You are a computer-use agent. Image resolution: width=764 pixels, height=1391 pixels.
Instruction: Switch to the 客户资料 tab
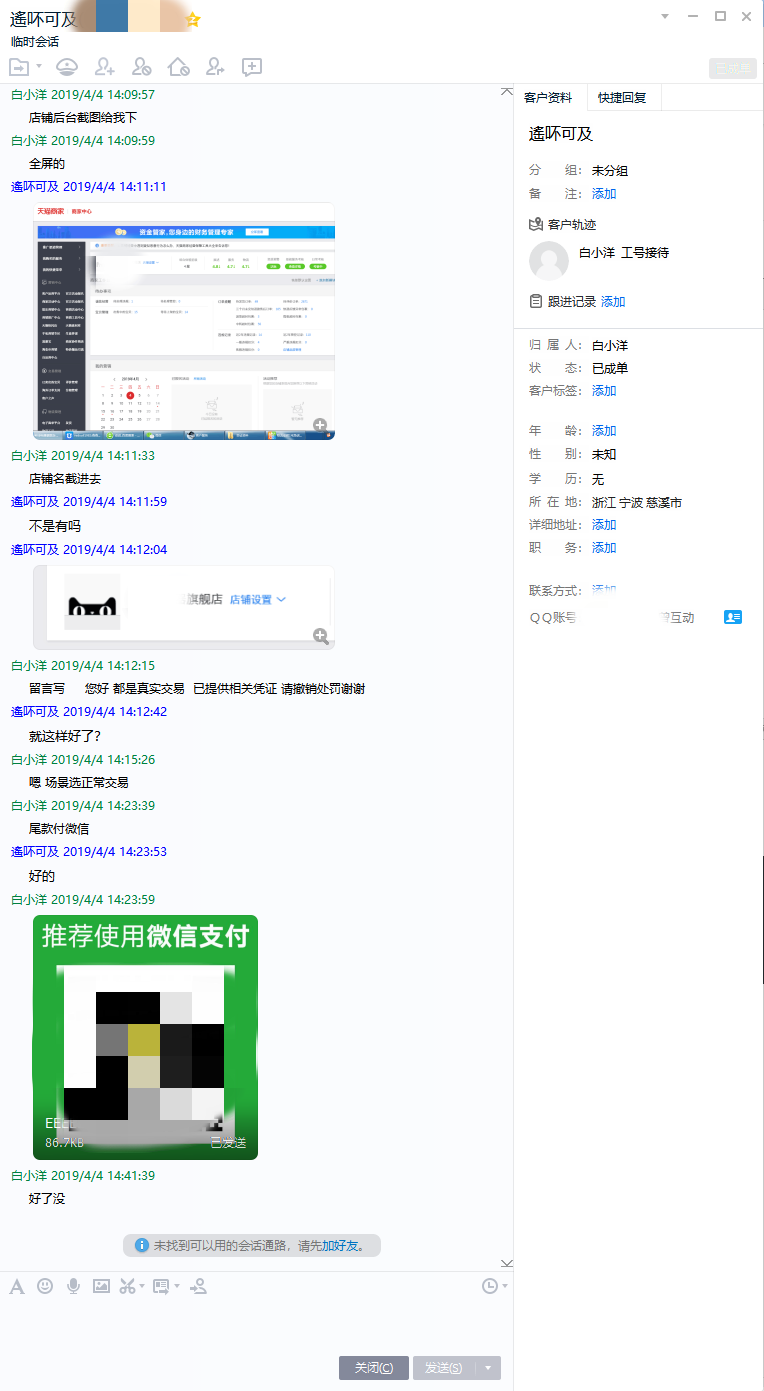tap(549, 98)
